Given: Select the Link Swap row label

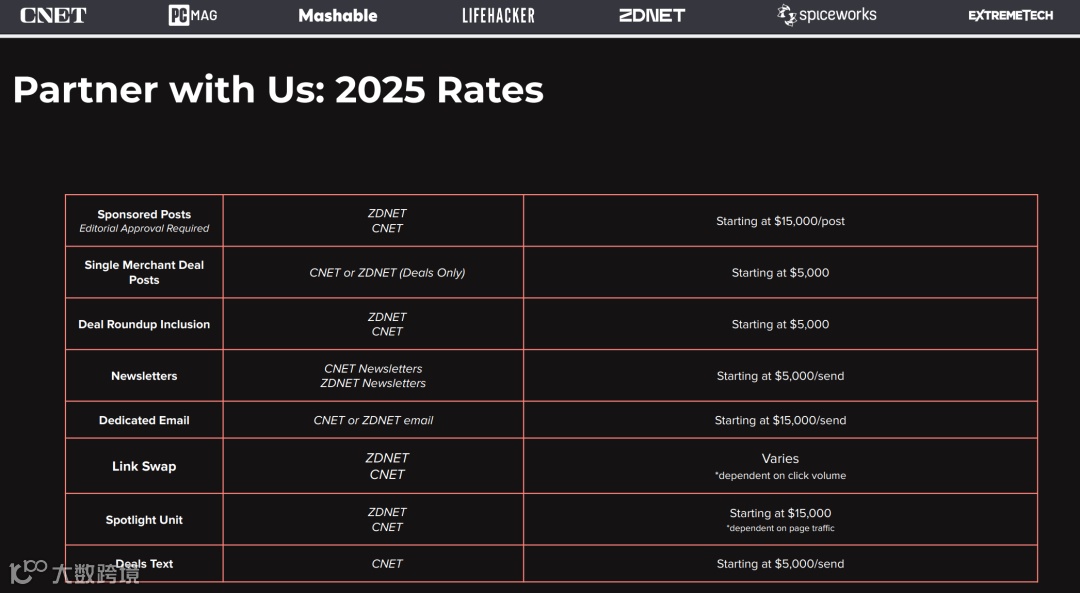Looking at the screenshot, I should [144, 466].
